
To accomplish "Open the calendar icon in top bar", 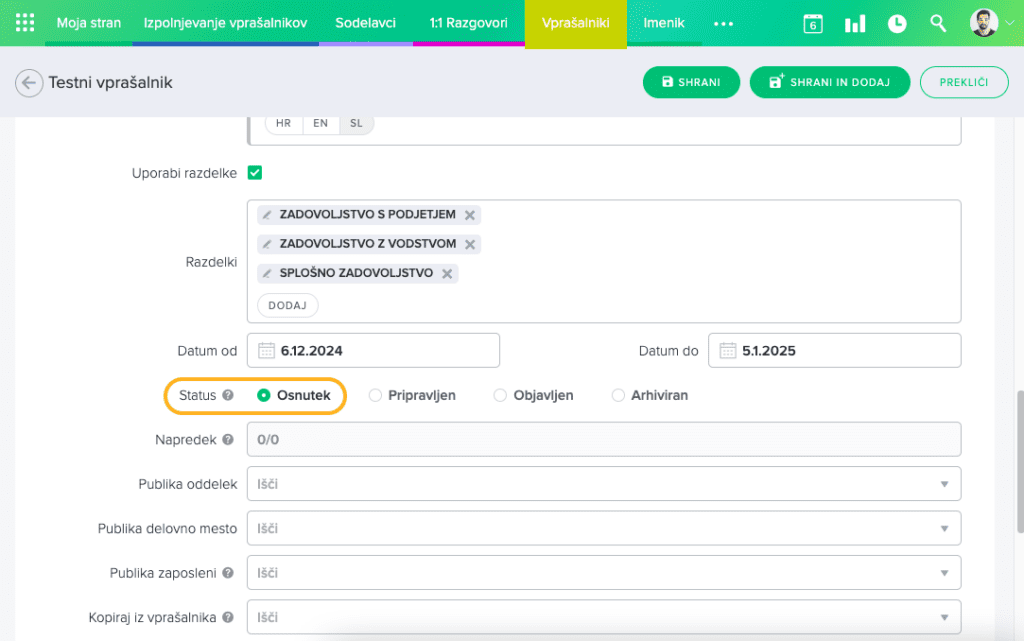I will click(x=813, y=24).
